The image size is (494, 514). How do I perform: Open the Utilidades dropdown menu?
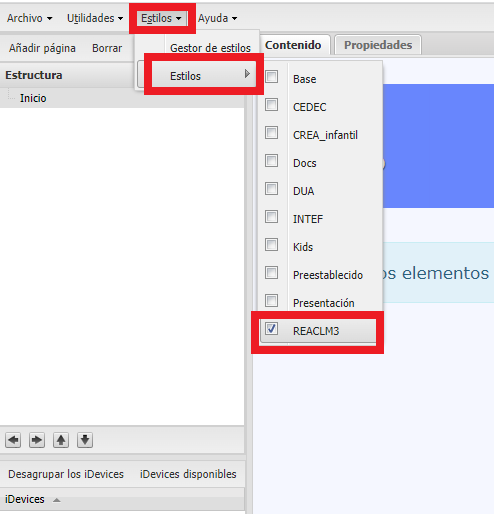[x=95, y=18]
